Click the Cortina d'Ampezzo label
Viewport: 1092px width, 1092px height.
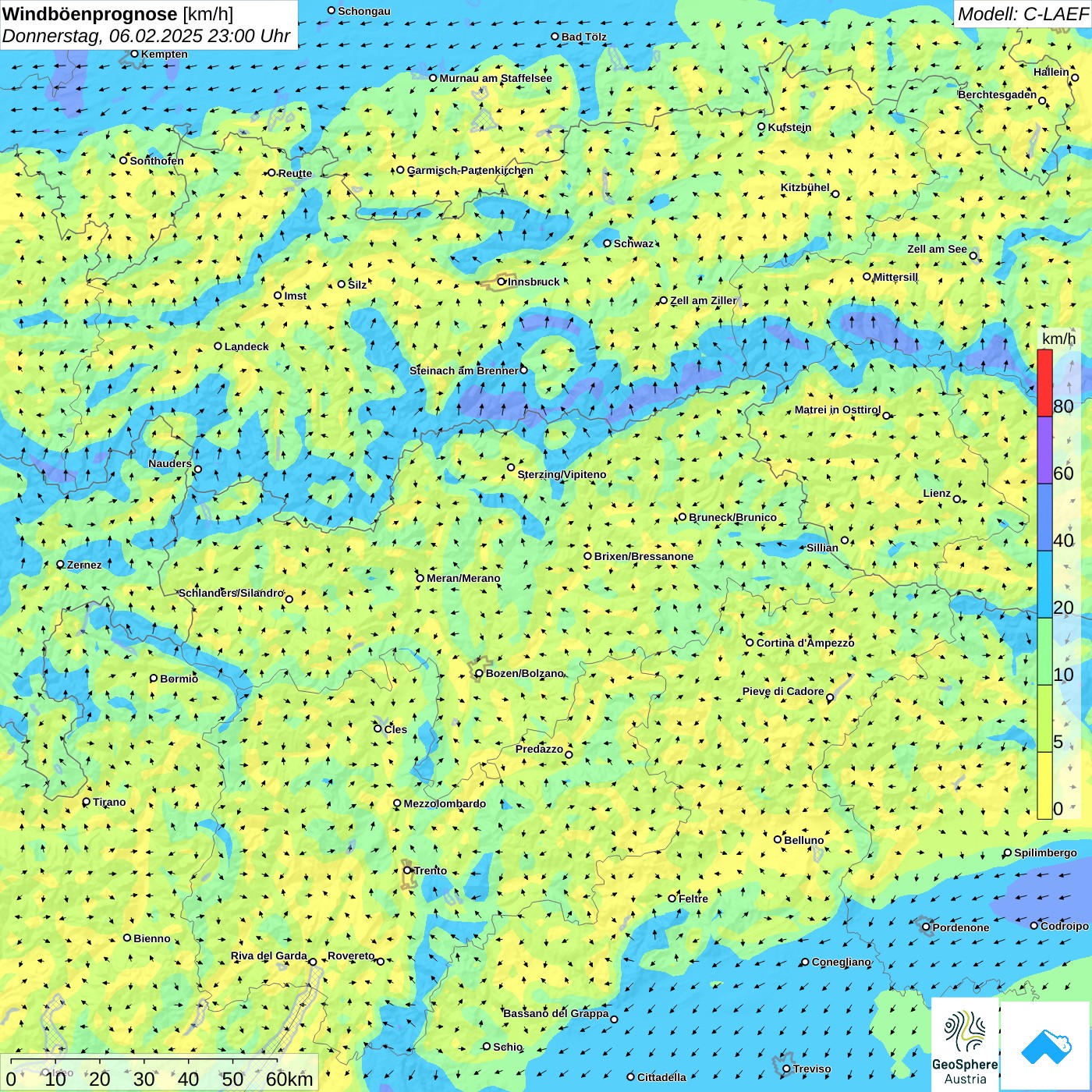coord(805,643)
